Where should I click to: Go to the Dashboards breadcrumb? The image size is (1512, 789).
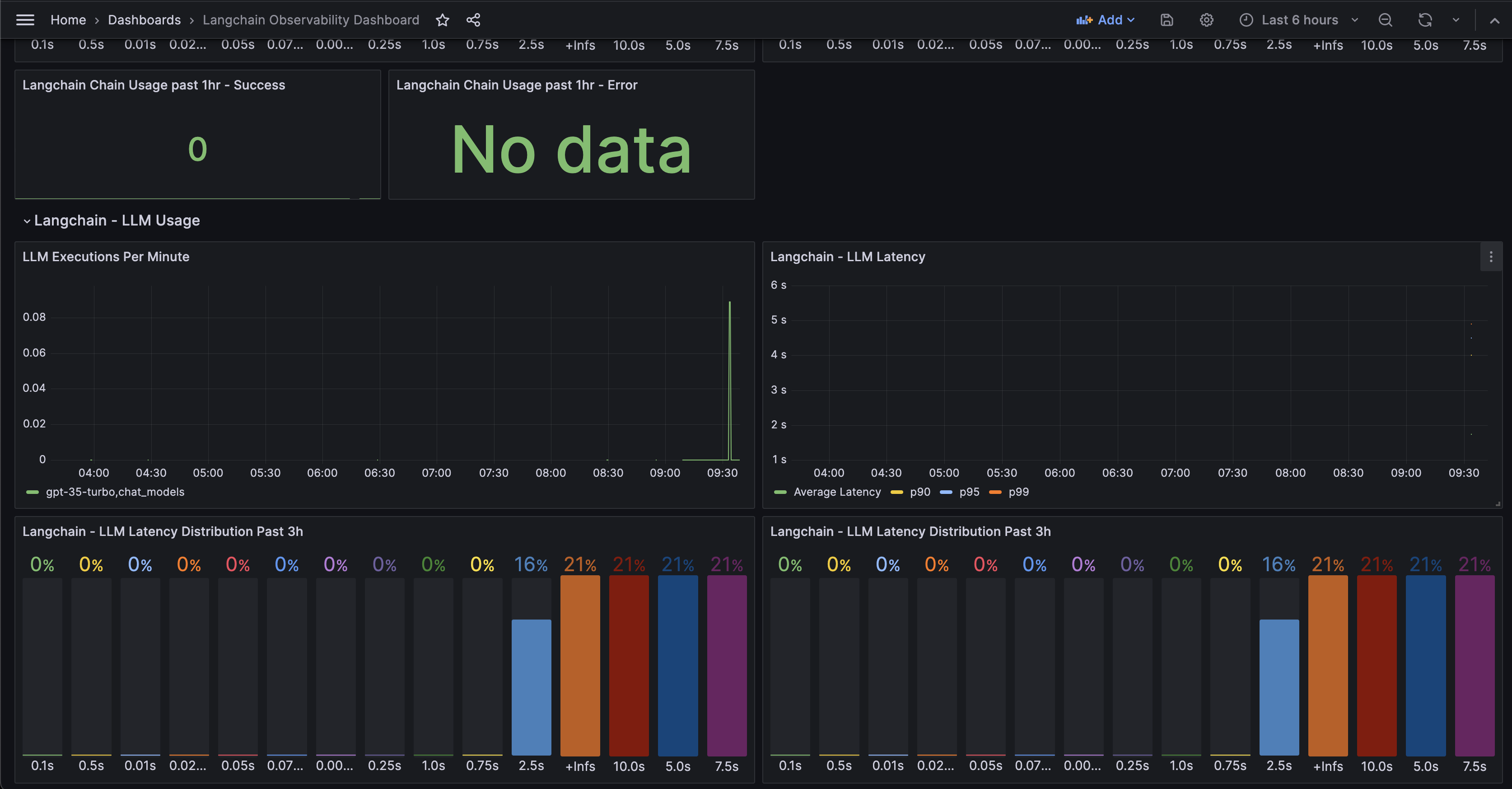pos(144,20)
